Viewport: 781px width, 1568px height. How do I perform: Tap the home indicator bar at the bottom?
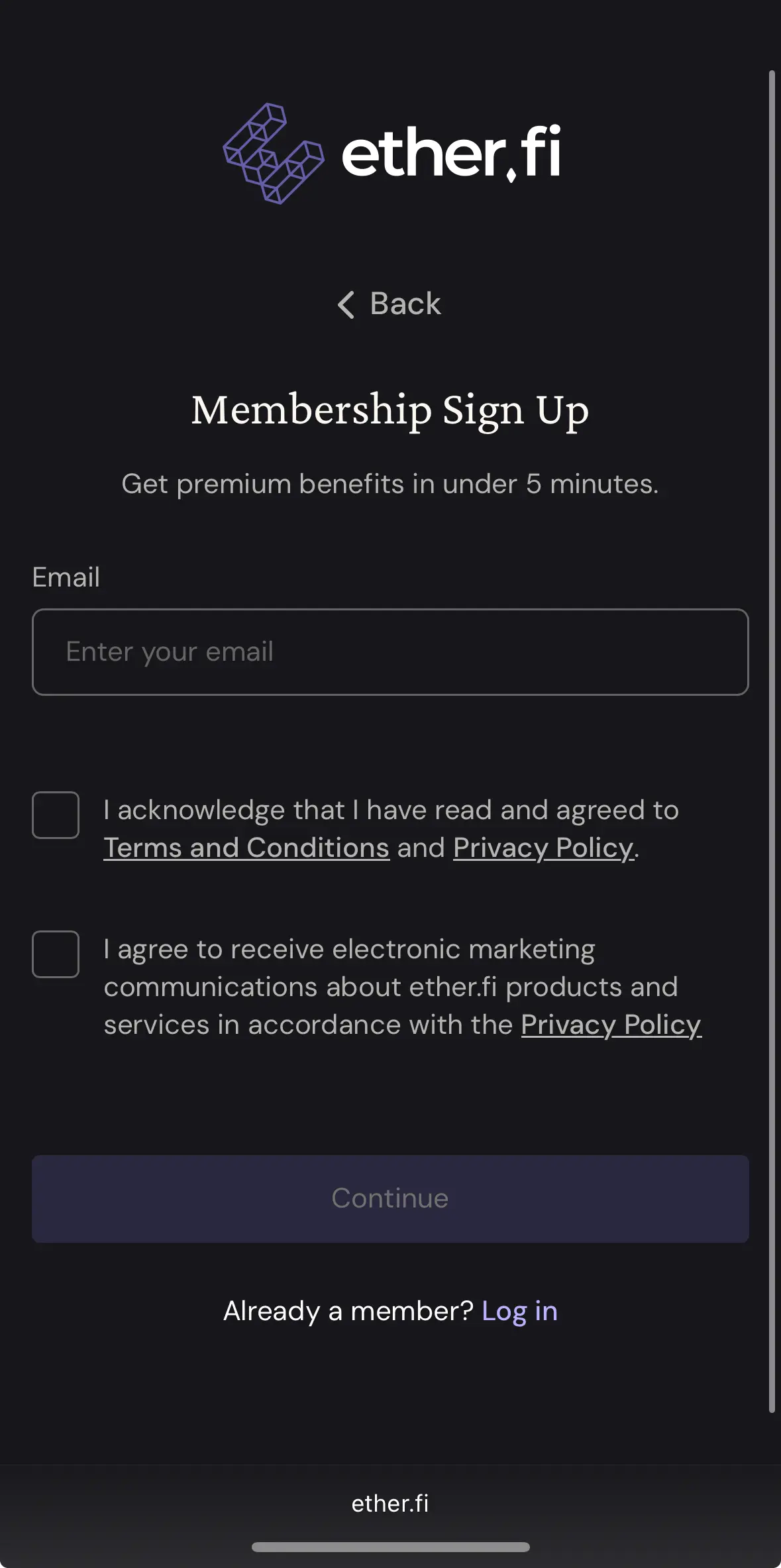tap(391, 1547)
